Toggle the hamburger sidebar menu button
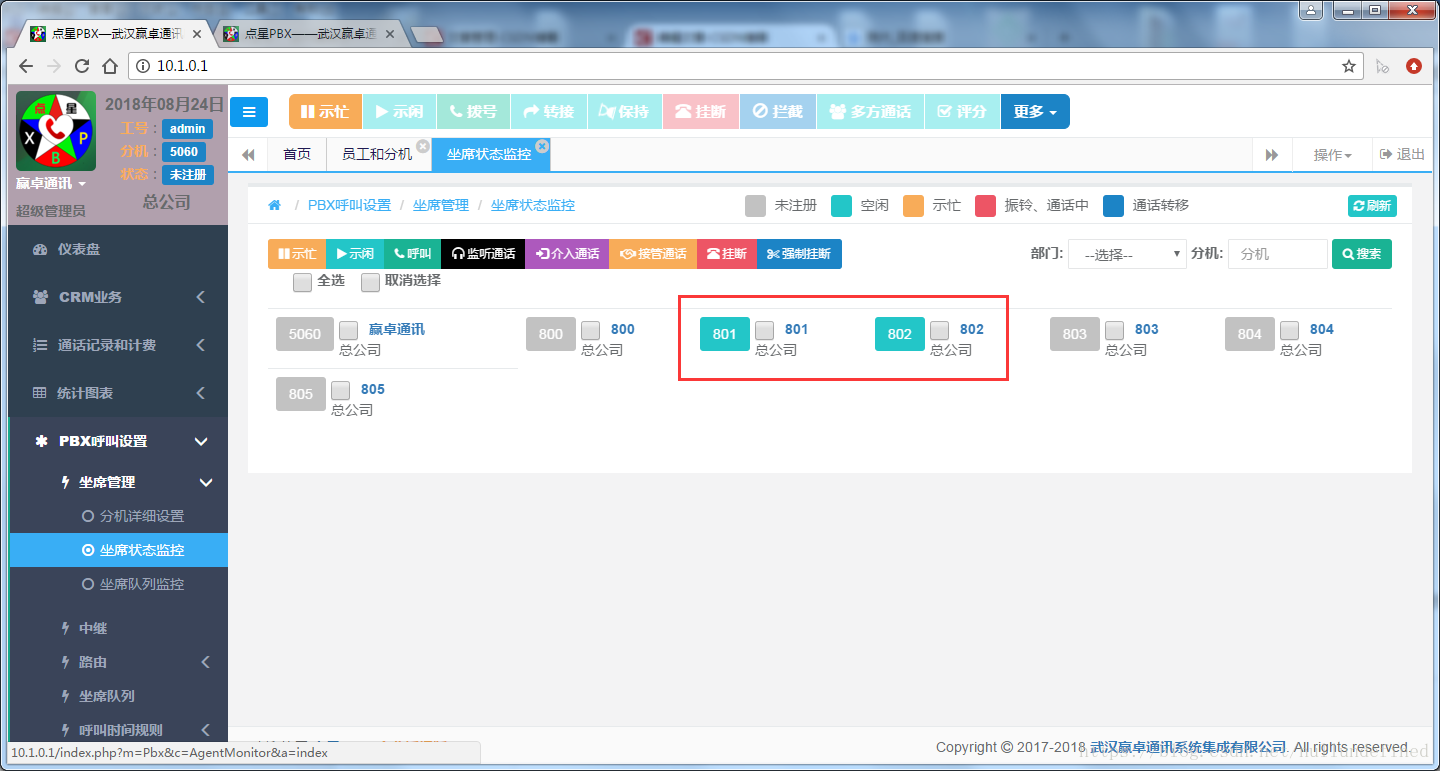 tap(249, 112)
